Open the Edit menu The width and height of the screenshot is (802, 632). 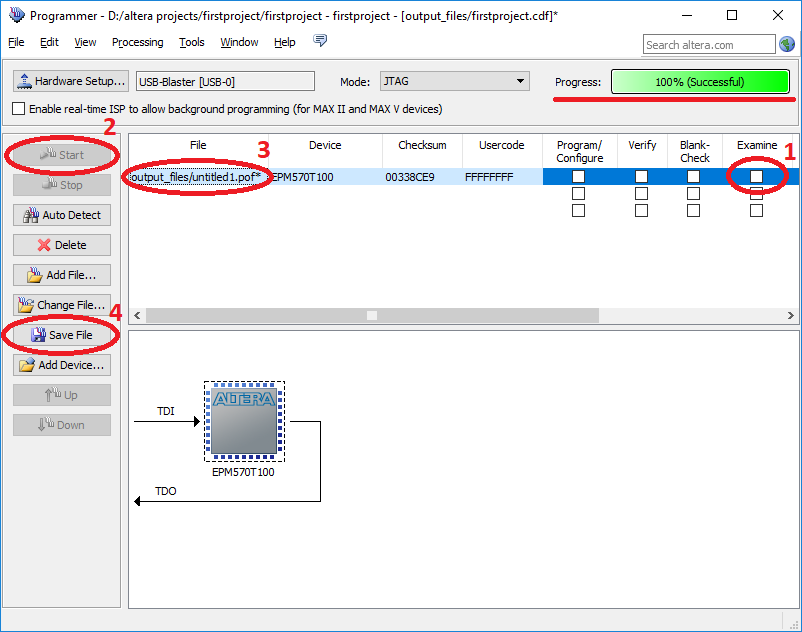coord(49,42)
